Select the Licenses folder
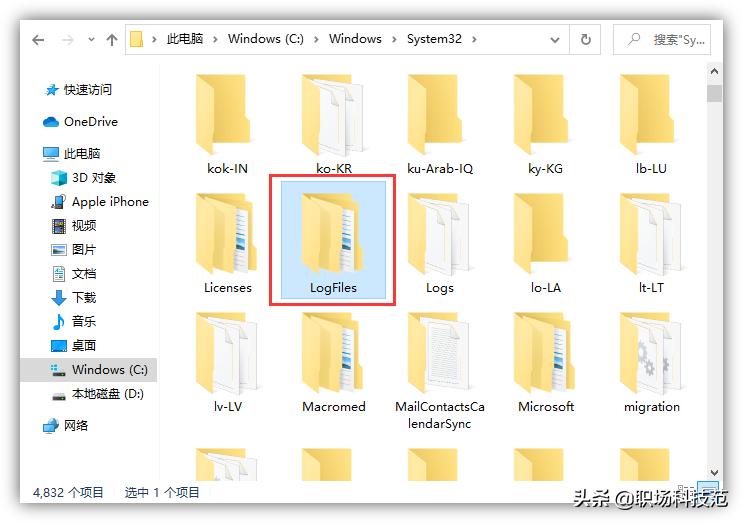Image resolution: width=743 pixels, height=523 pixels. 227,243
